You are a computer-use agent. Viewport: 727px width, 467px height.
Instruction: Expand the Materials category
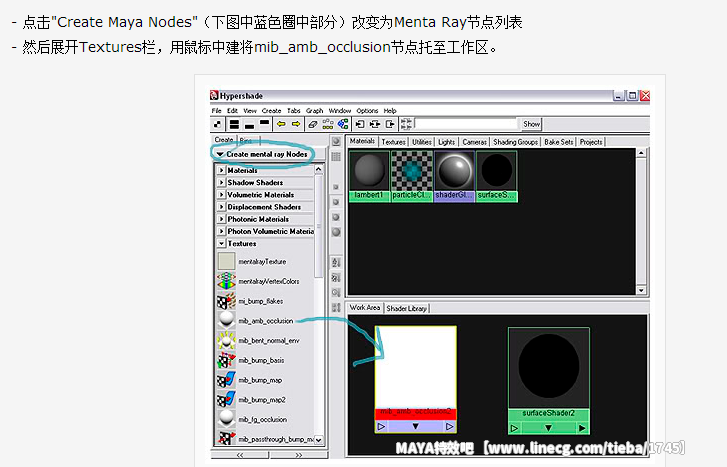pos(221,170)
